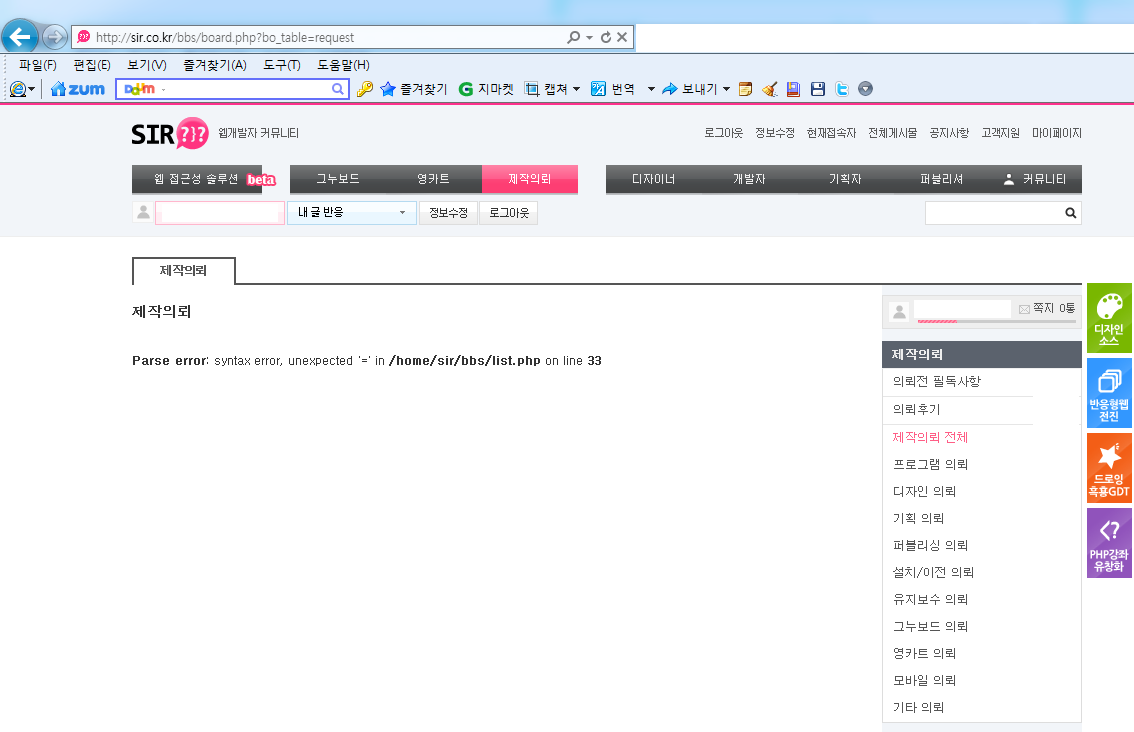Open the PHP강좌 유창화 purple banner
This screenshot has width=1134, height=732.
click(1109, 543)
